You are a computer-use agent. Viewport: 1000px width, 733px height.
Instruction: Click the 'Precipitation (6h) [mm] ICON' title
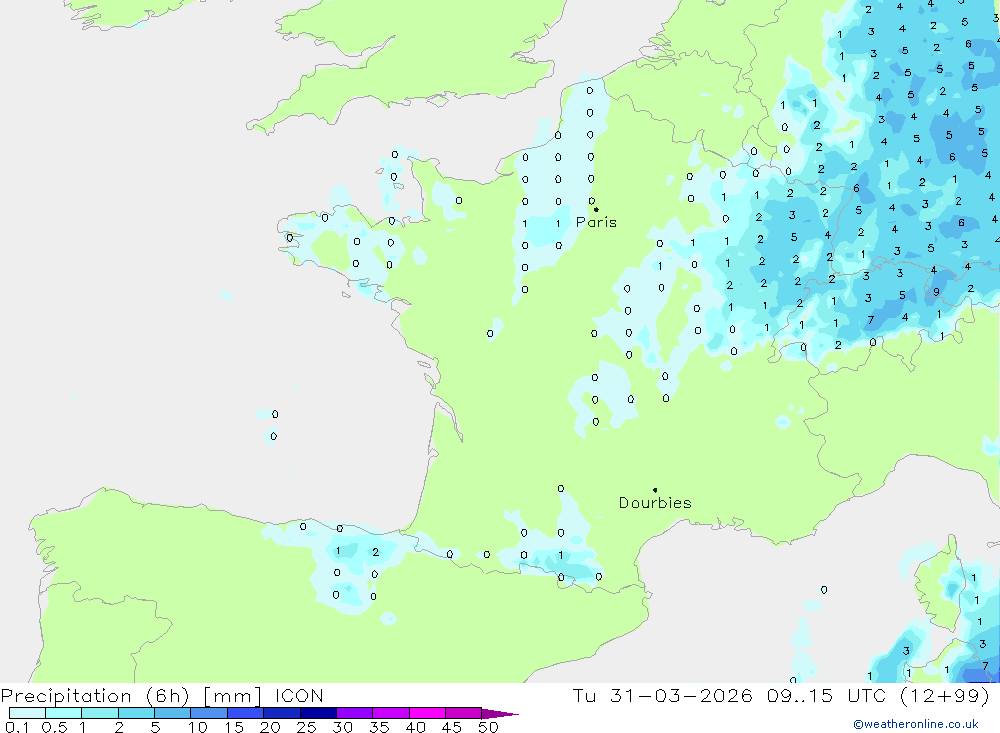[162, 696]
